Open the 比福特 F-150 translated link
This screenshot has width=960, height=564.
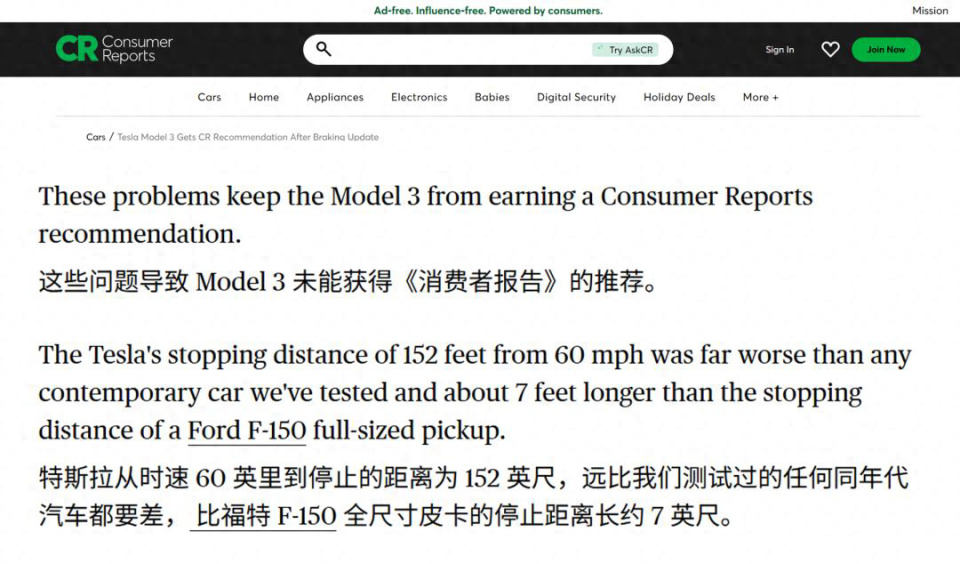264,516
